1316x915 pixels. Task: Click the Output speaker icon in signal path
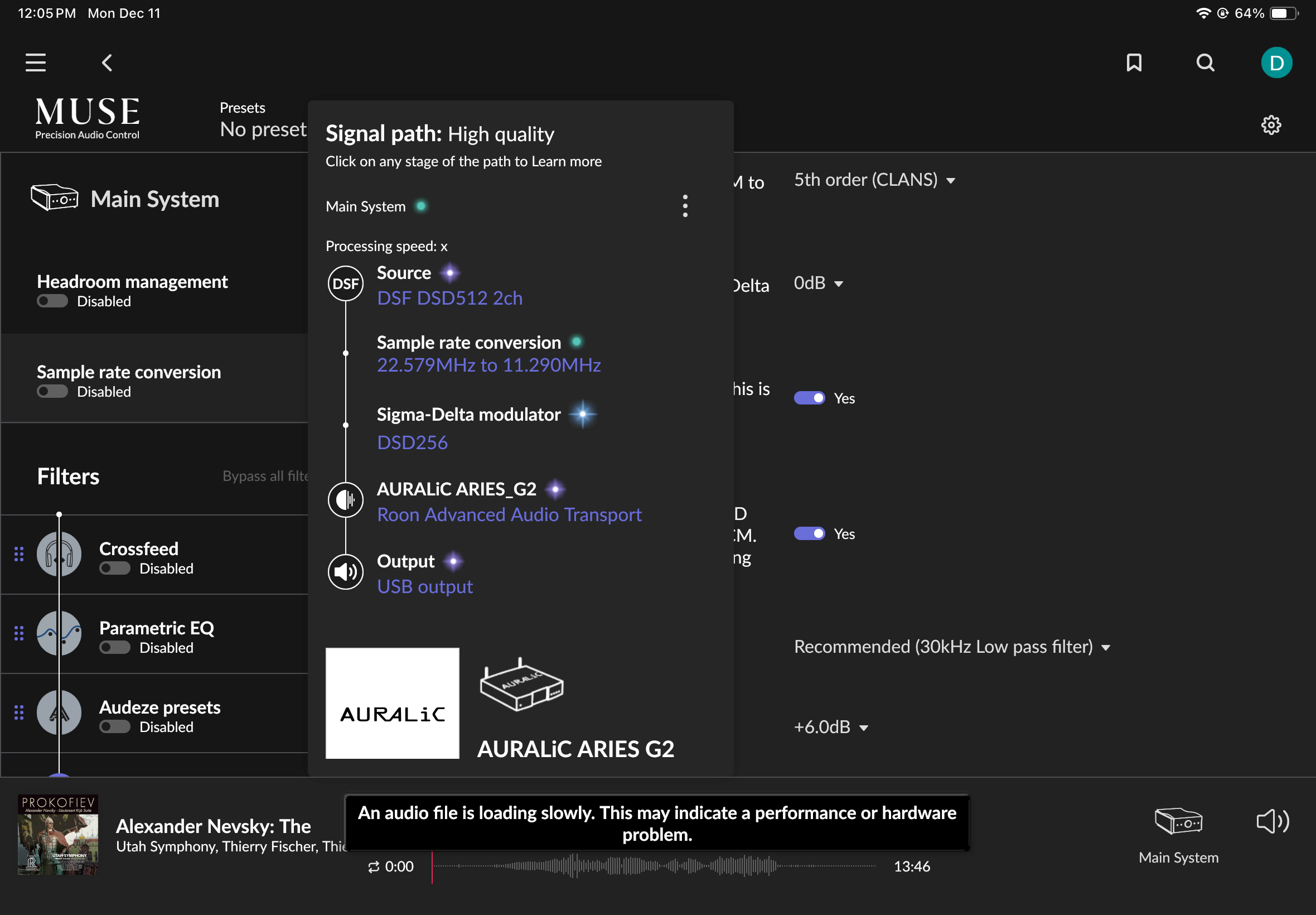click(x=346, y=571)
